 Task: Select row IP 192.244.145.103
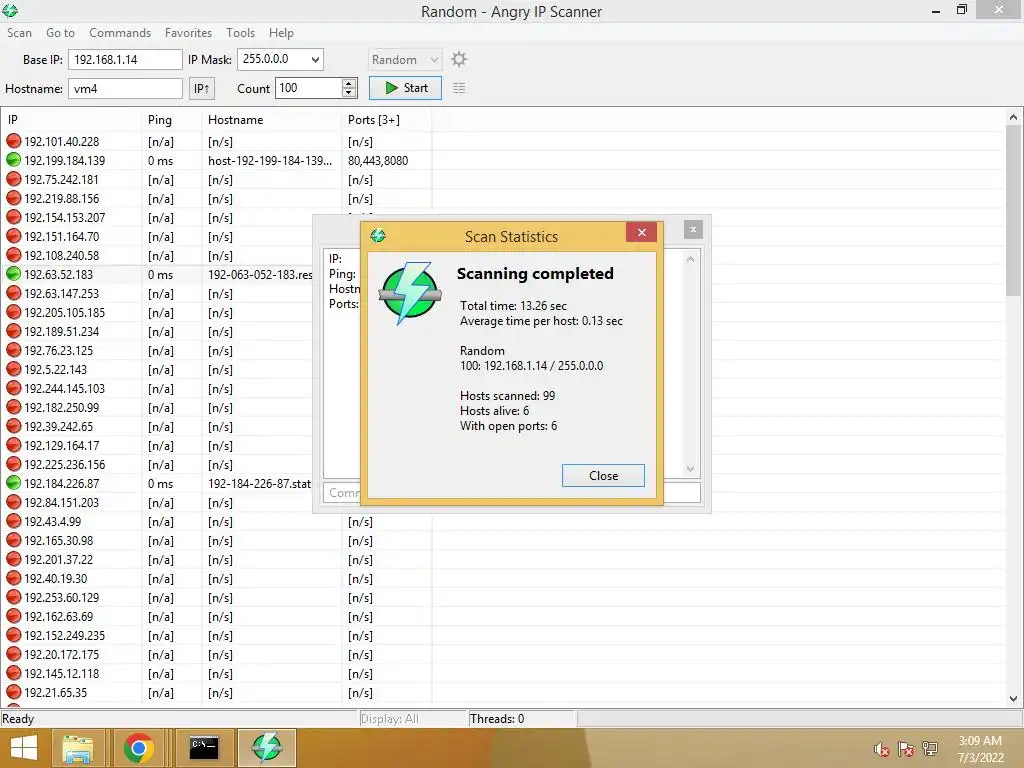(x=64, y=389)
